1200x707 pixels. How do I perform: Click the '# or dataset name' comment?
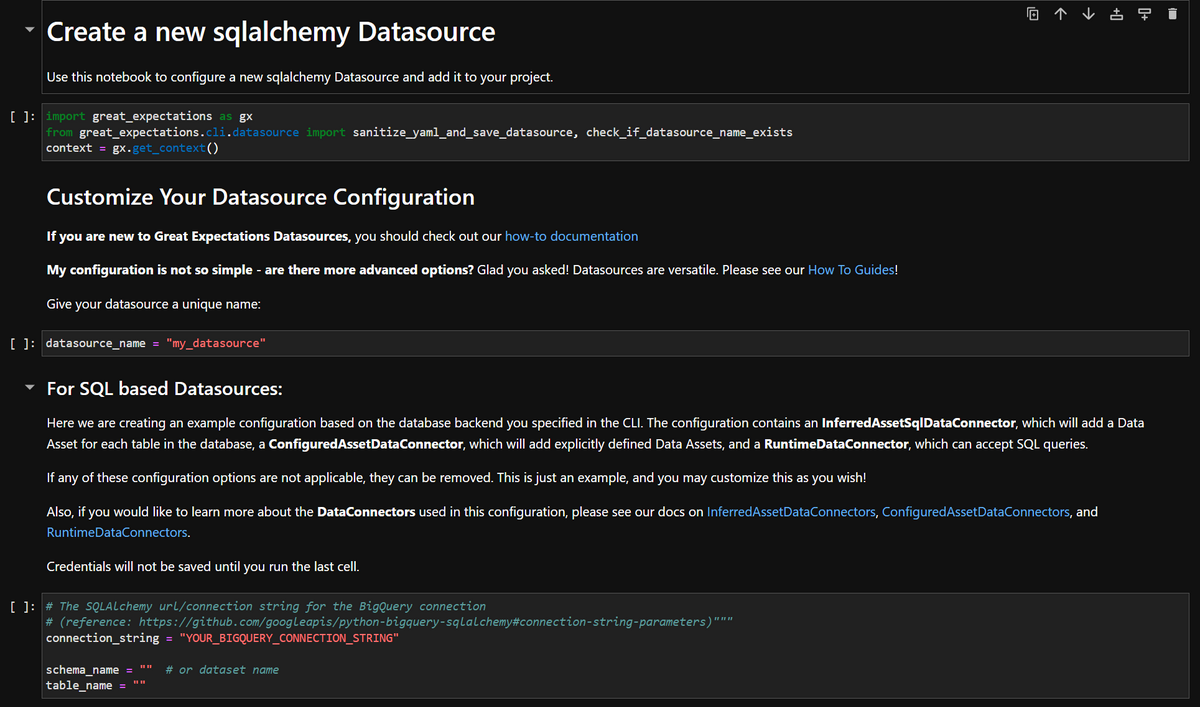pyautogui.click(x=222, y=670)
